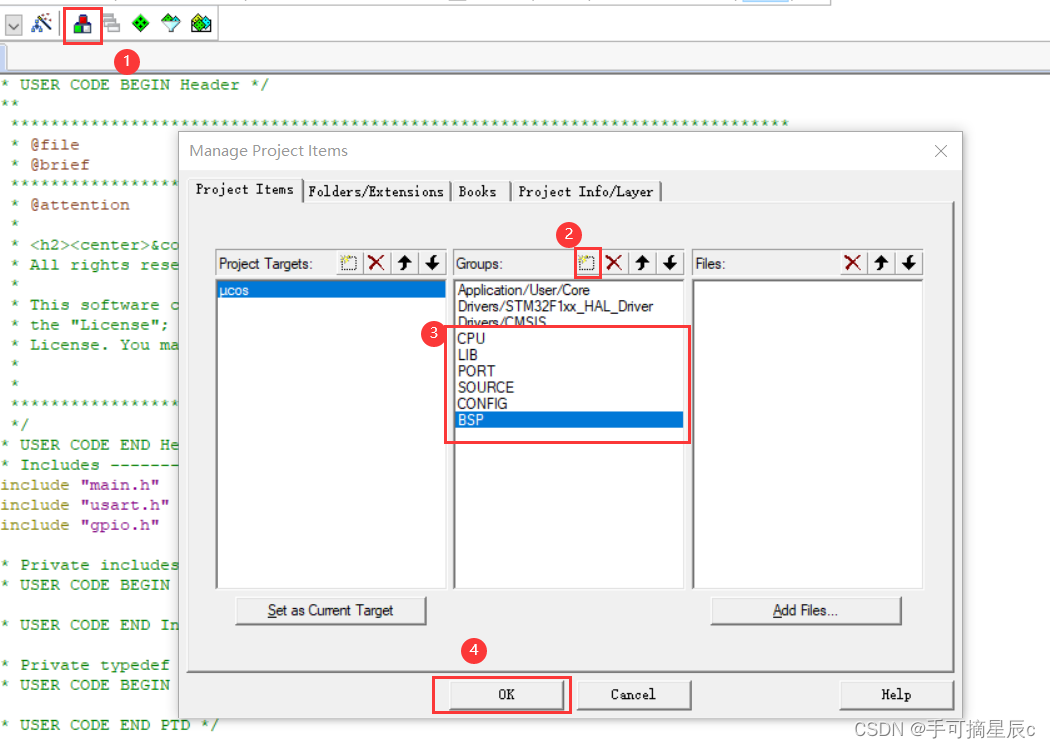This screenshot has height=748, width=1050.
Task: Click the Target Options magic wand icon
Action: click(x=42, y=24)
